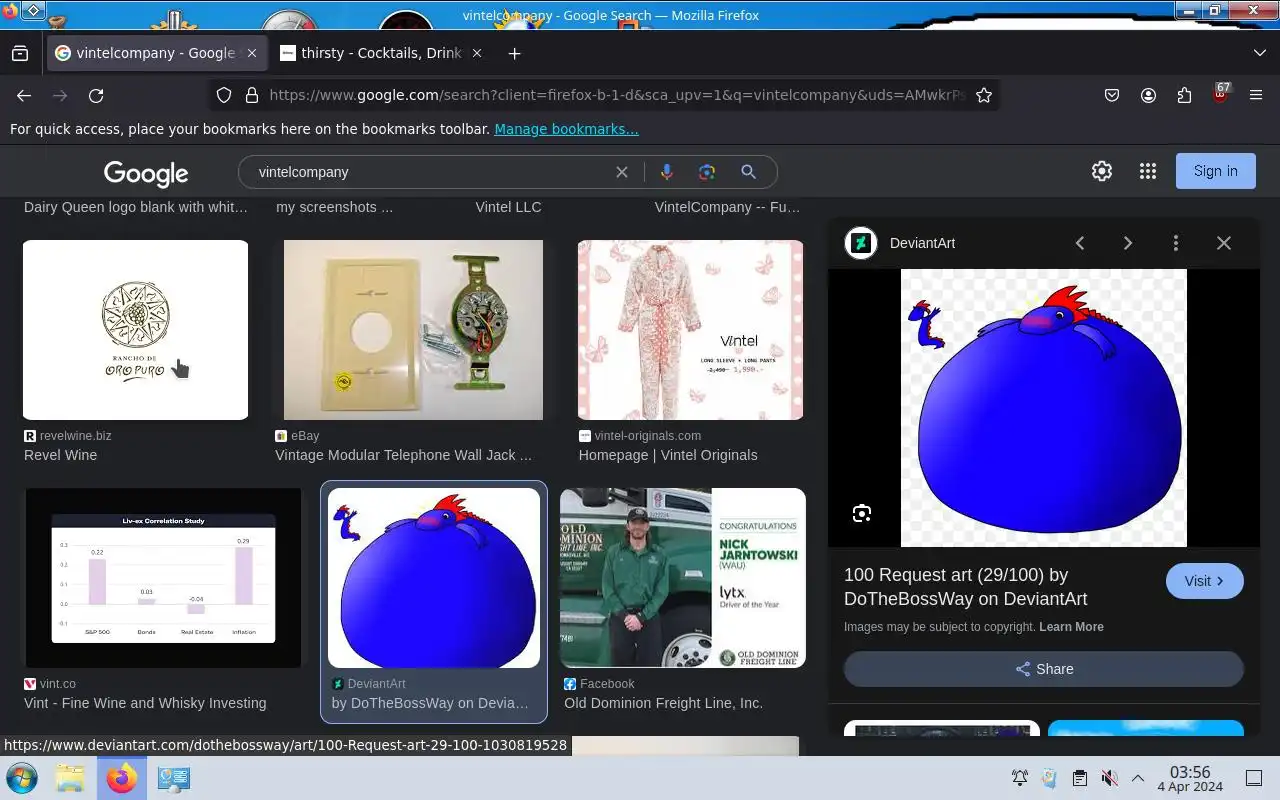Expand the list all tabs dropdown
Screen dimensions: 1280x800
[1259, 53]
